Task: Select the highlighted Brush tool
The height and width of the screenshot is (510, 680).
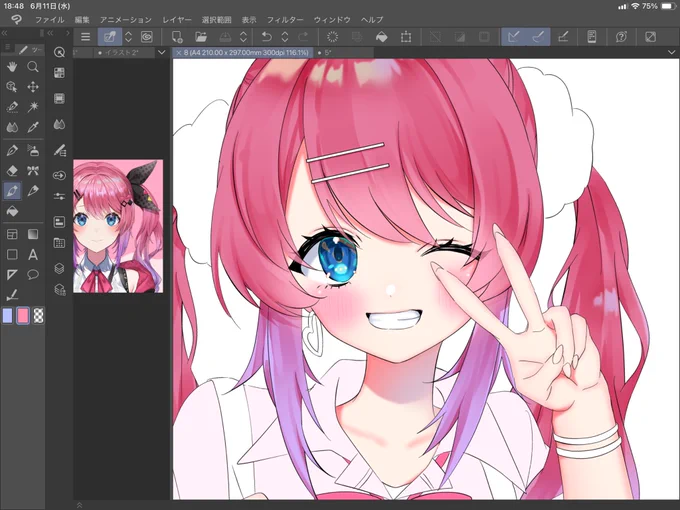Action: (x=12, y=190)
